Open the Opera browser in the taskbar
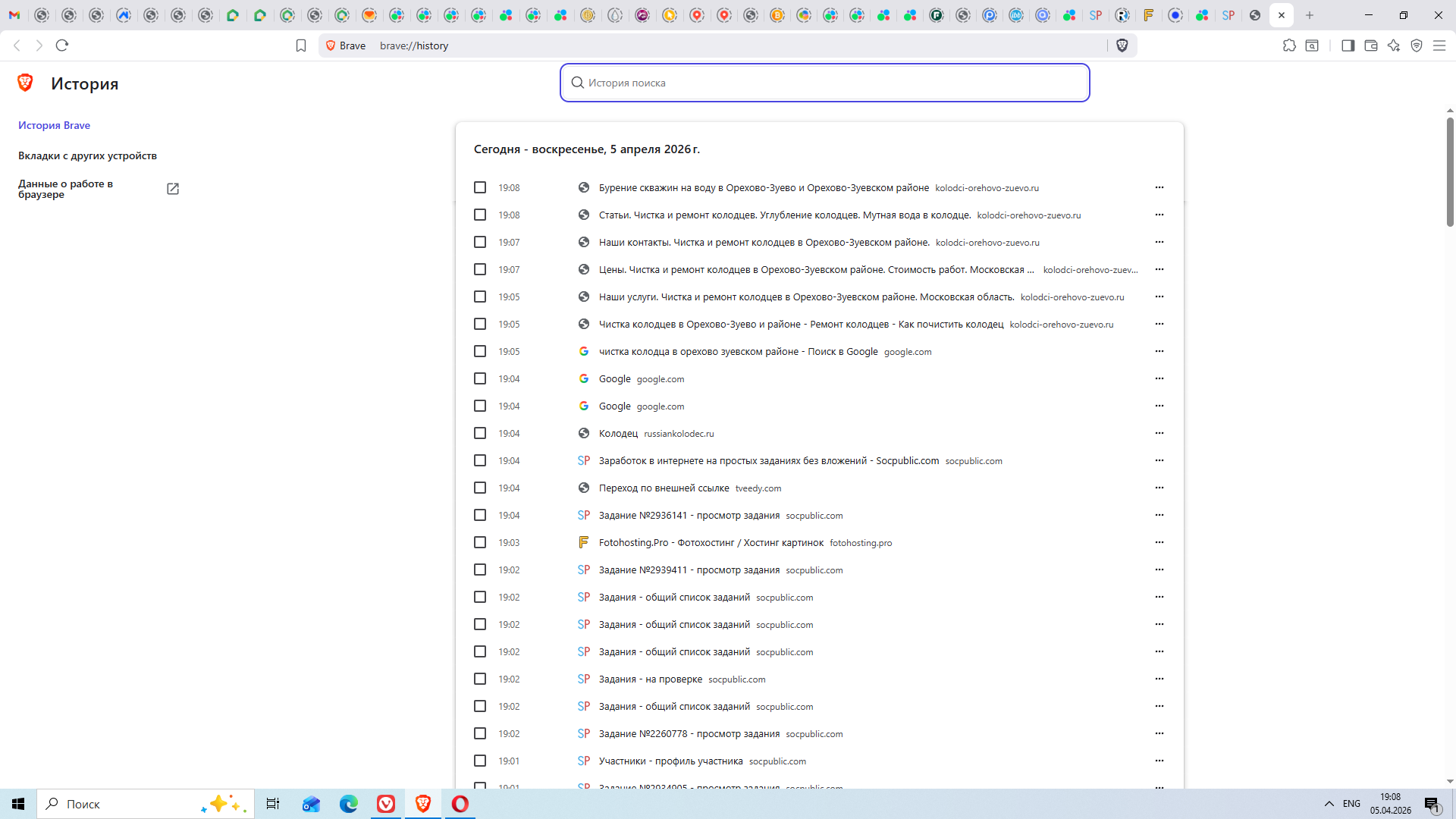Viewport: 1456px width, 819px height. point(460,804)
